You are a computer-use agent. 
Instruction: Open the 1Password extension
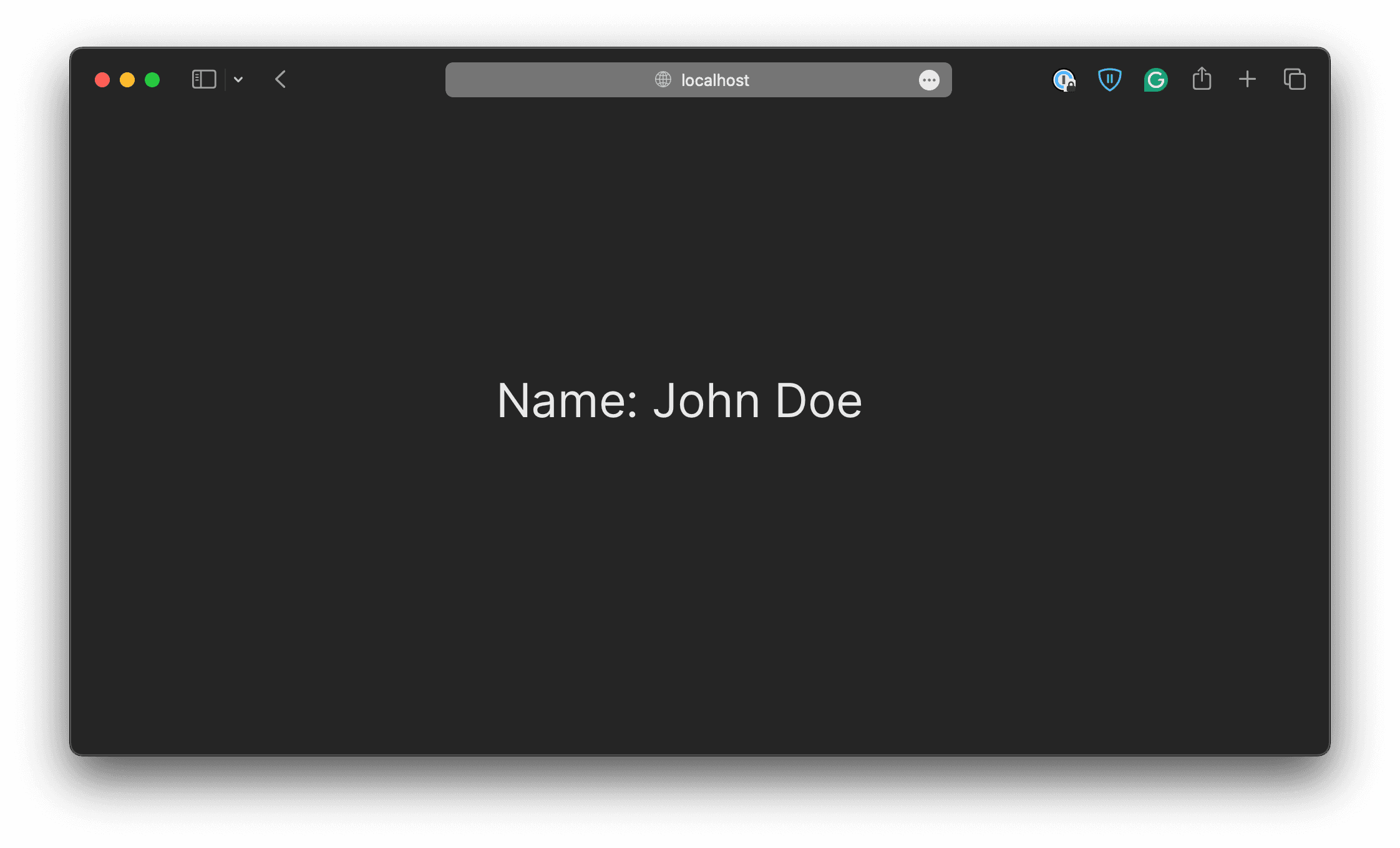point(1064,80)
